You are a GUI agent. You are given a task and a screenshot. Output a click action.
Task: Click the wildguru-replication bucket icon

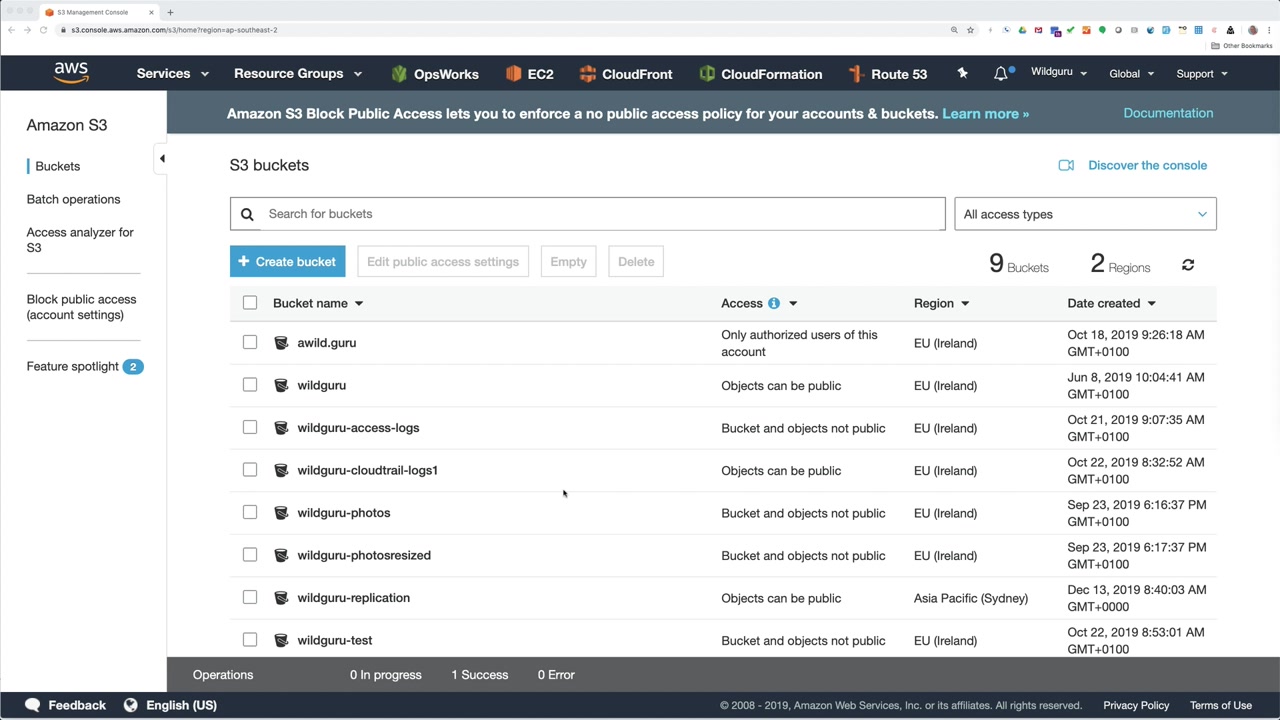point(281,598)
